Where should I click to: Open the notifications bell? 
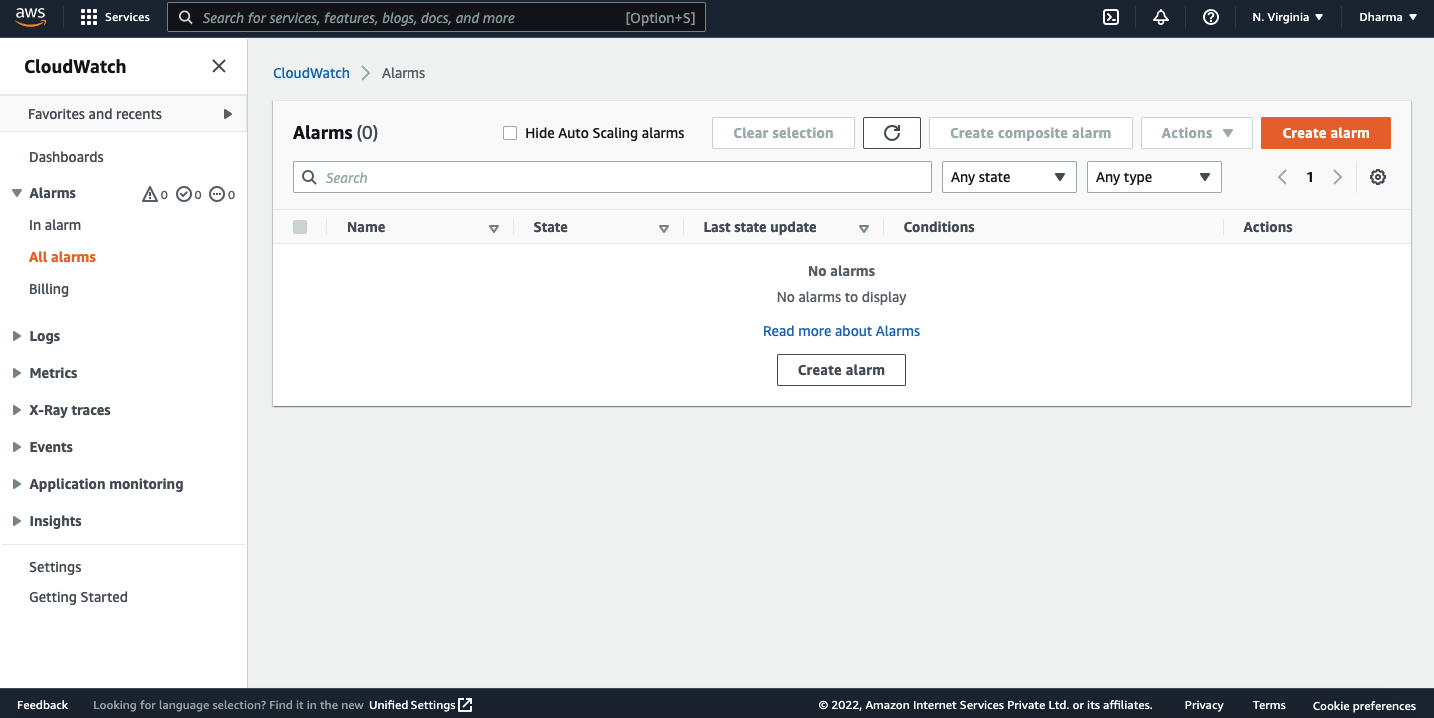(1161, 17)
